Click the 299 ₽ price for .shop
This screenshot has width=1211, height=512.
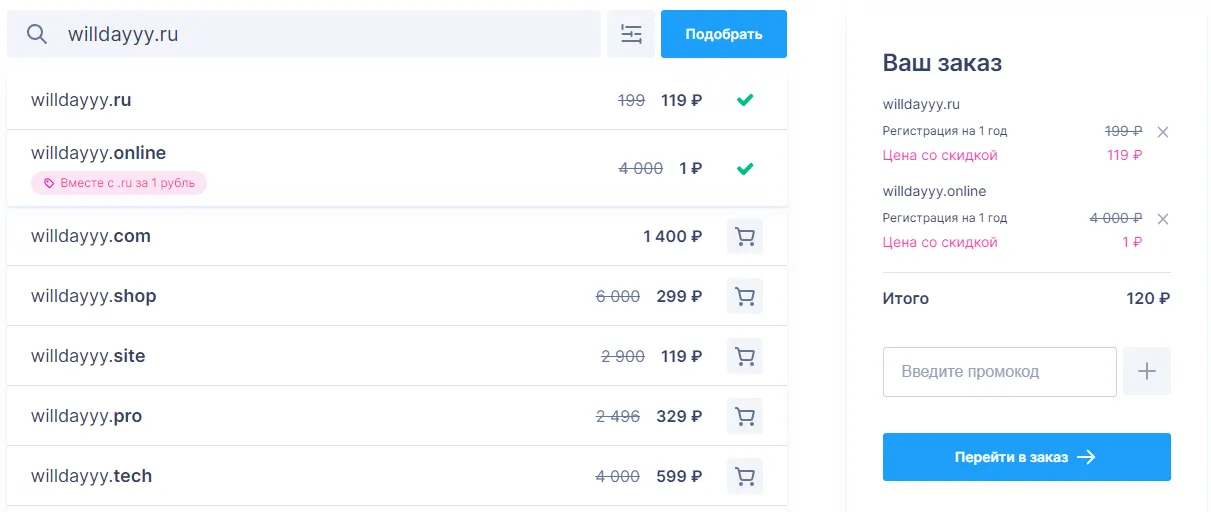680,297
